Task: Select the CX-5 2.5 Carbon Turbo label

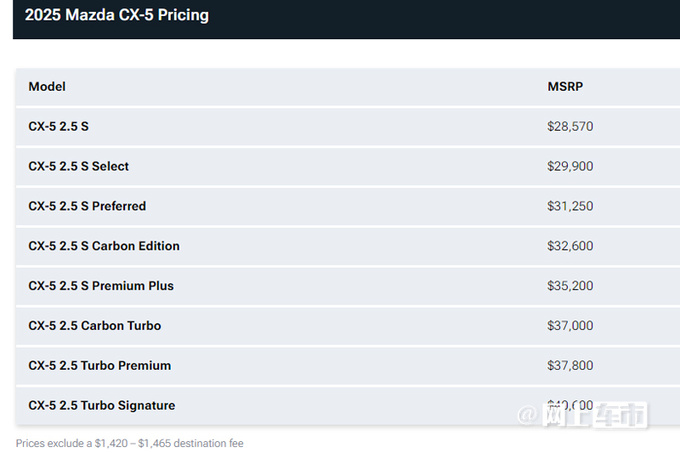Action: [95, 326]
